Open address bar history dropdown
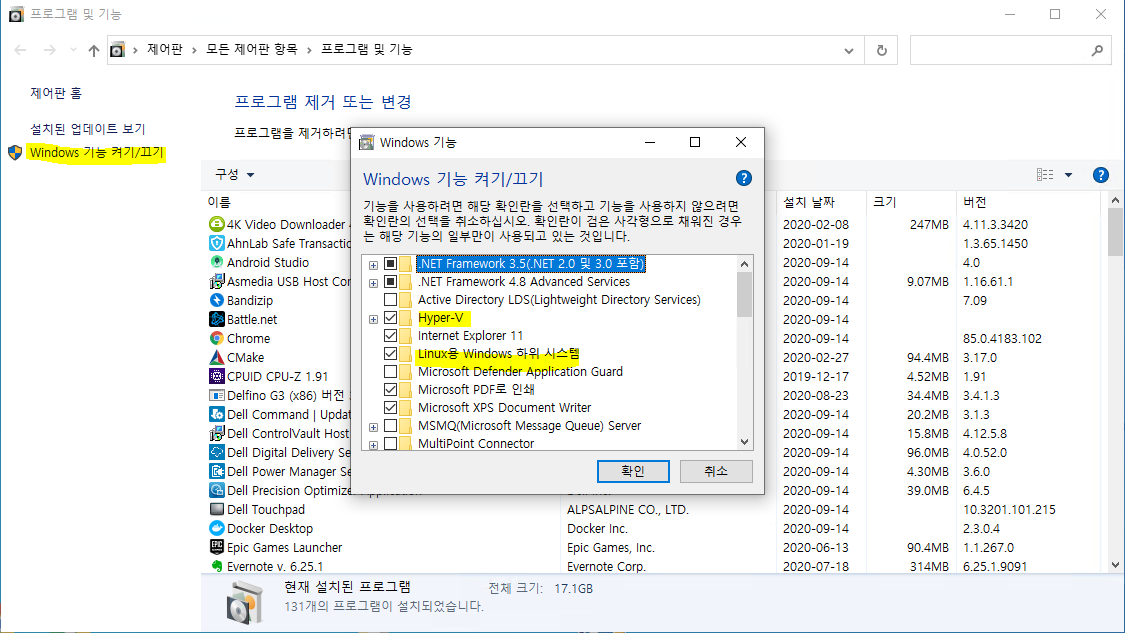Viewport: 1125px width, 633px height. tap(849, 50)
